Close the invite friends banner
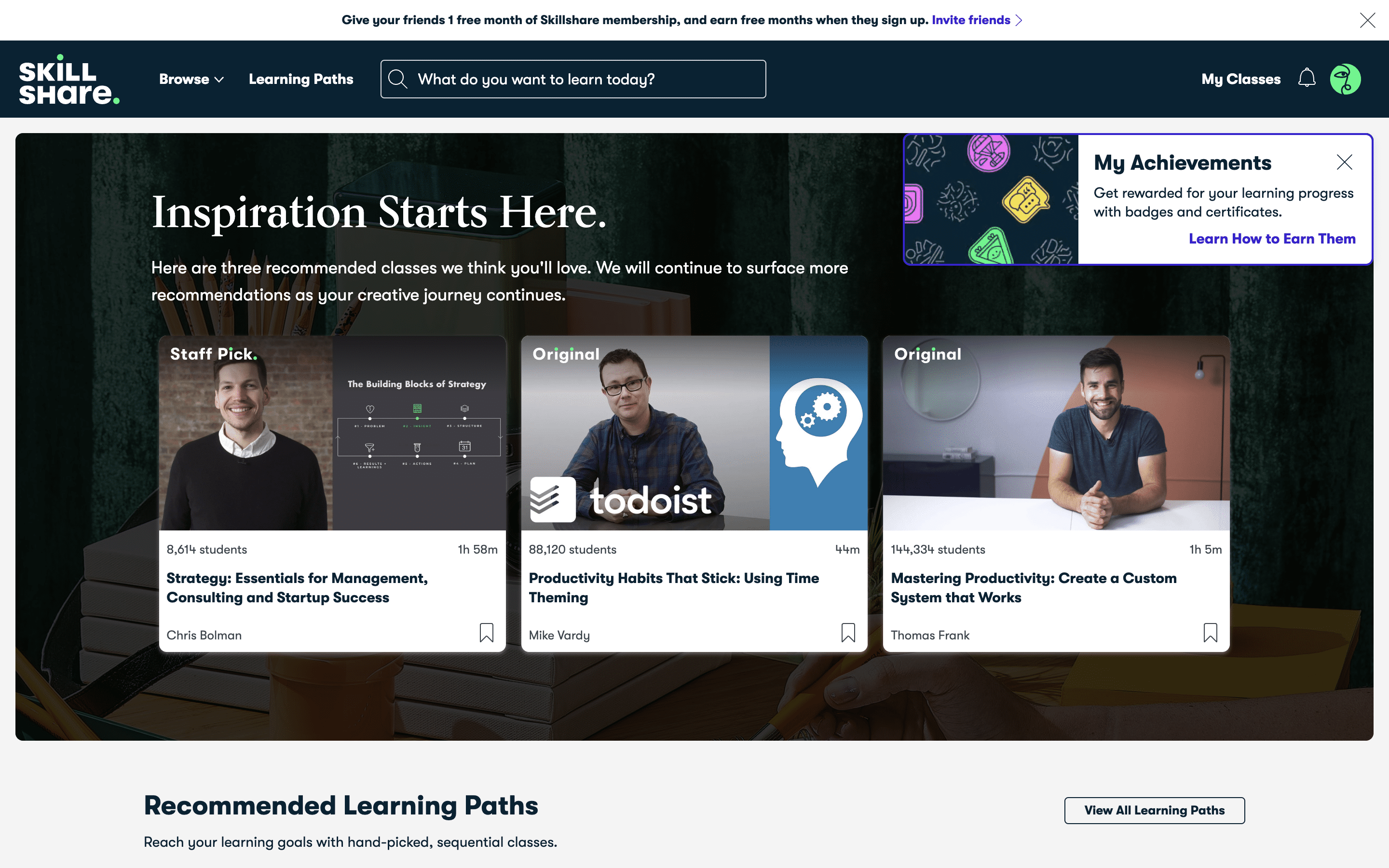The image size is (1389, 868). (1367, 20)
